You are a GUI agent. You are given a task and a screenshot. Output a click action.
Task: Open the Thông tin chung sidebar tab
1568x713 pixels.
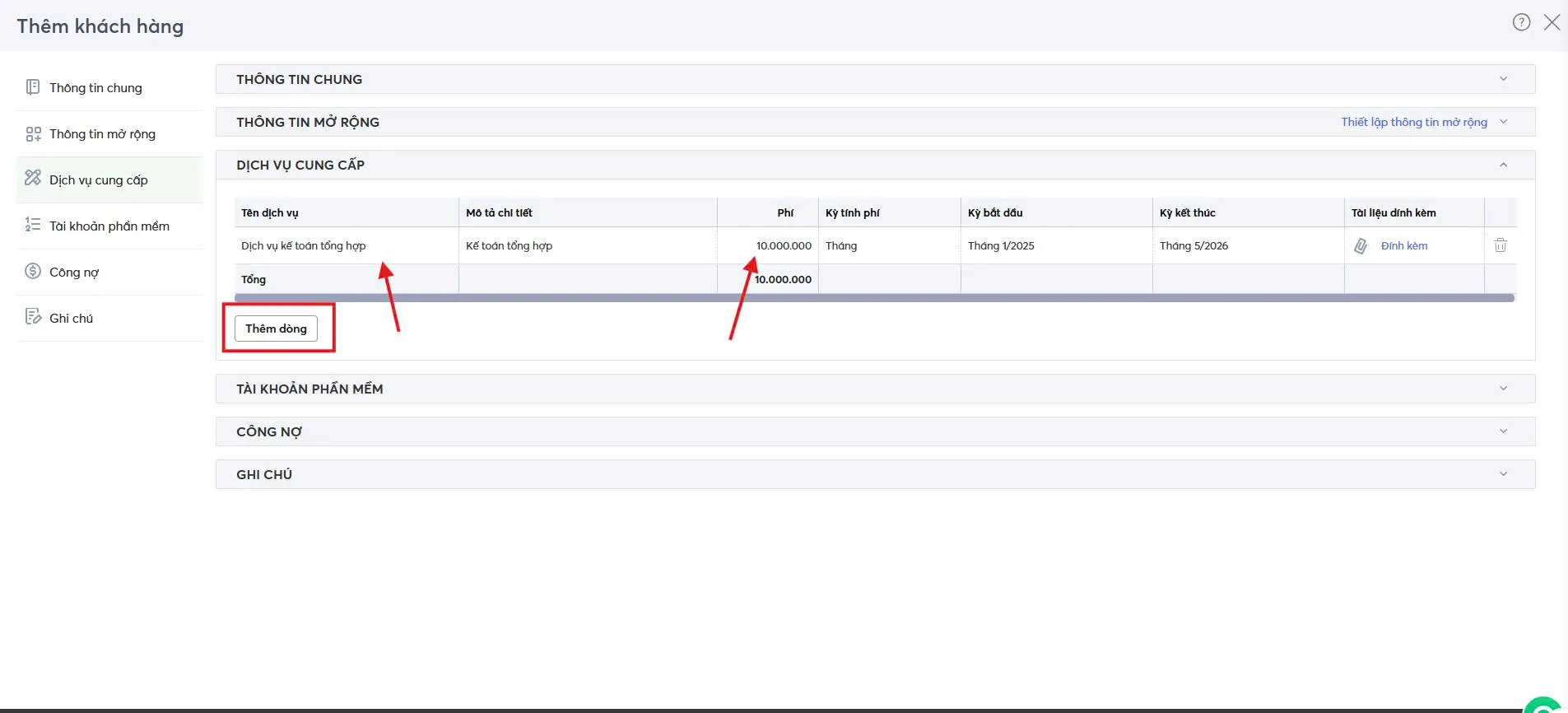point(109,88)
